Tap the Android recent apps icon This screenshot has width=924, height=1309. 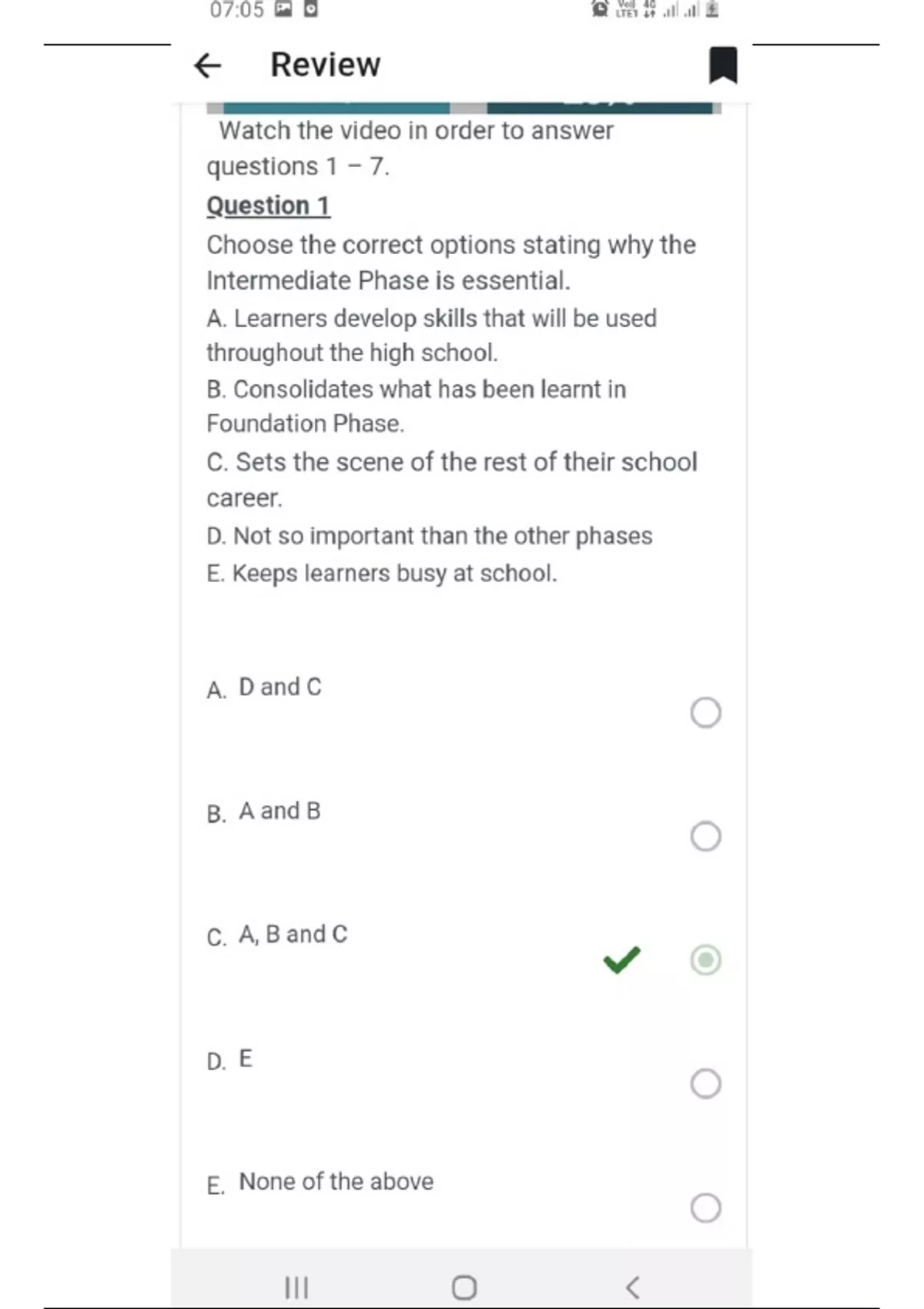tap(296, 1287)
